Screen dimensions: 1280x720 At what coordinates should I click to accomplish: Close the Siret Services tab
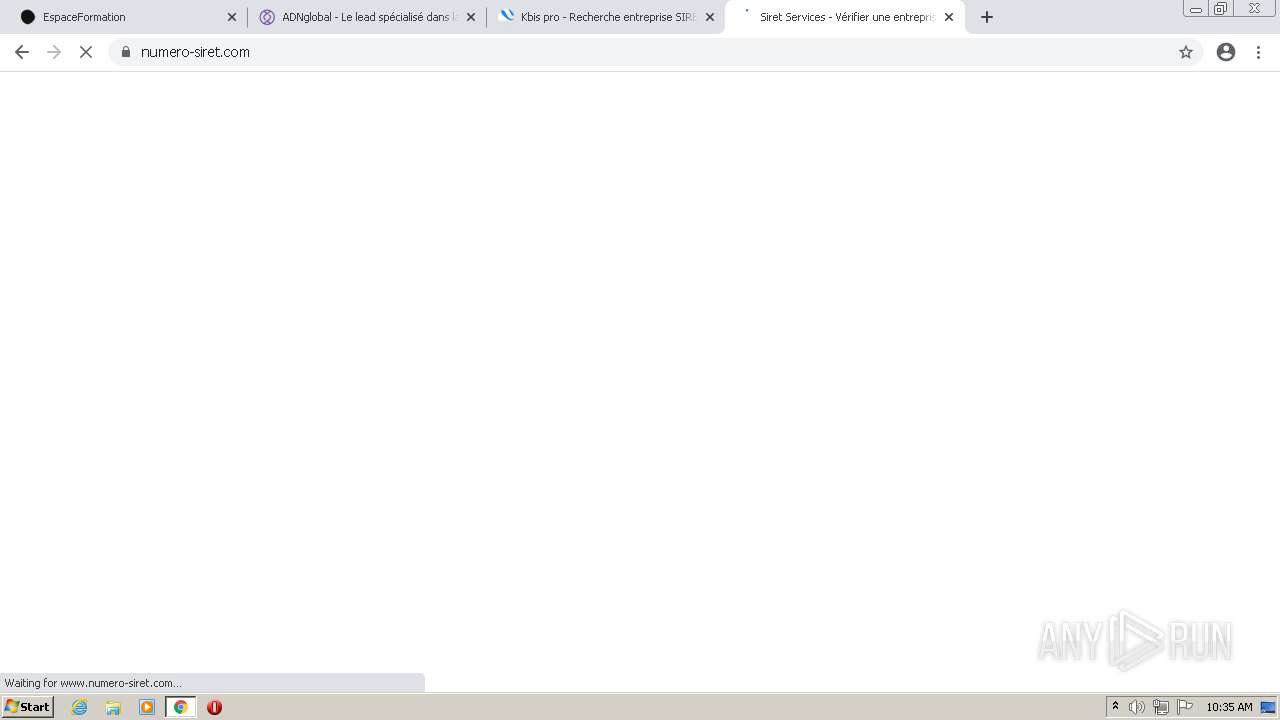[x=949, y=17]
